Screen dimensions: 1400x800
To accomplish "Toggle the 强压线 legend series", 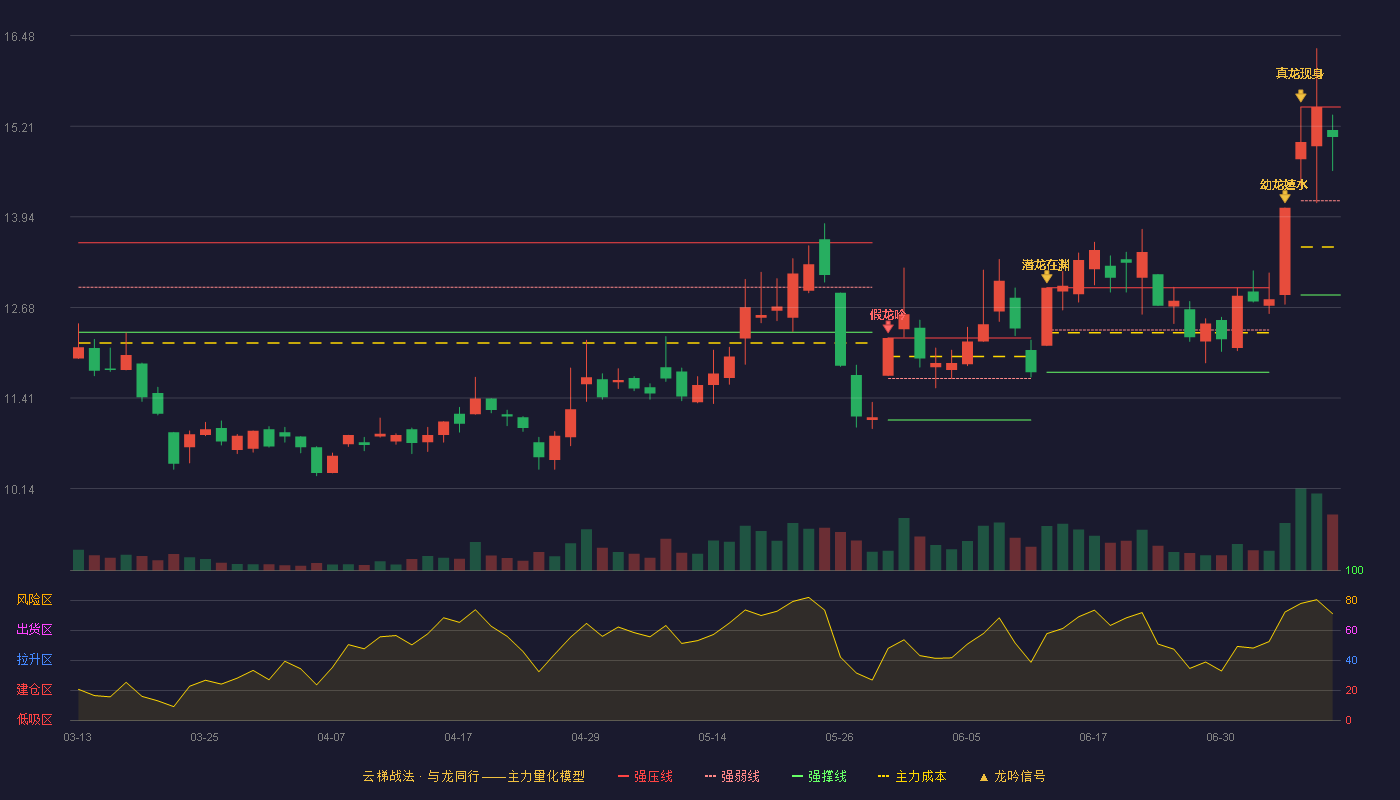I will pyautogui.click(x=645, y=776).
